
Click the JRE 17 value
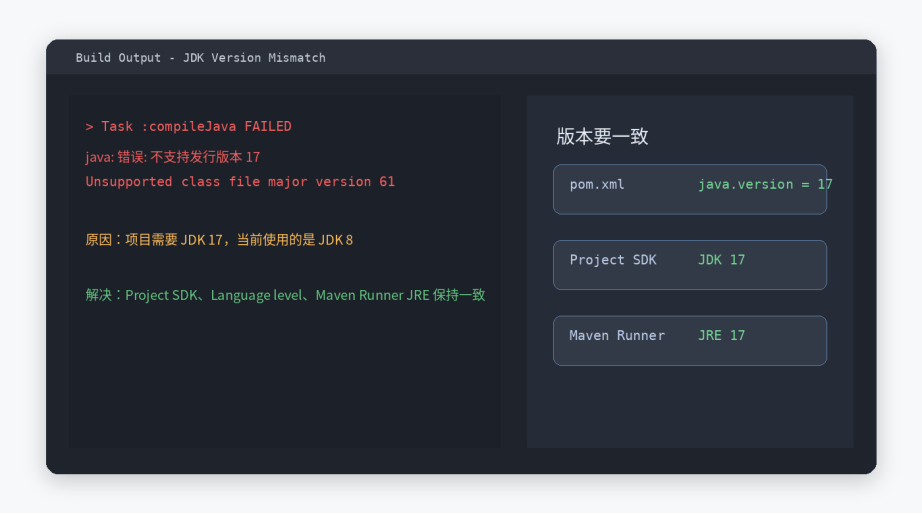tap(721, 335)
